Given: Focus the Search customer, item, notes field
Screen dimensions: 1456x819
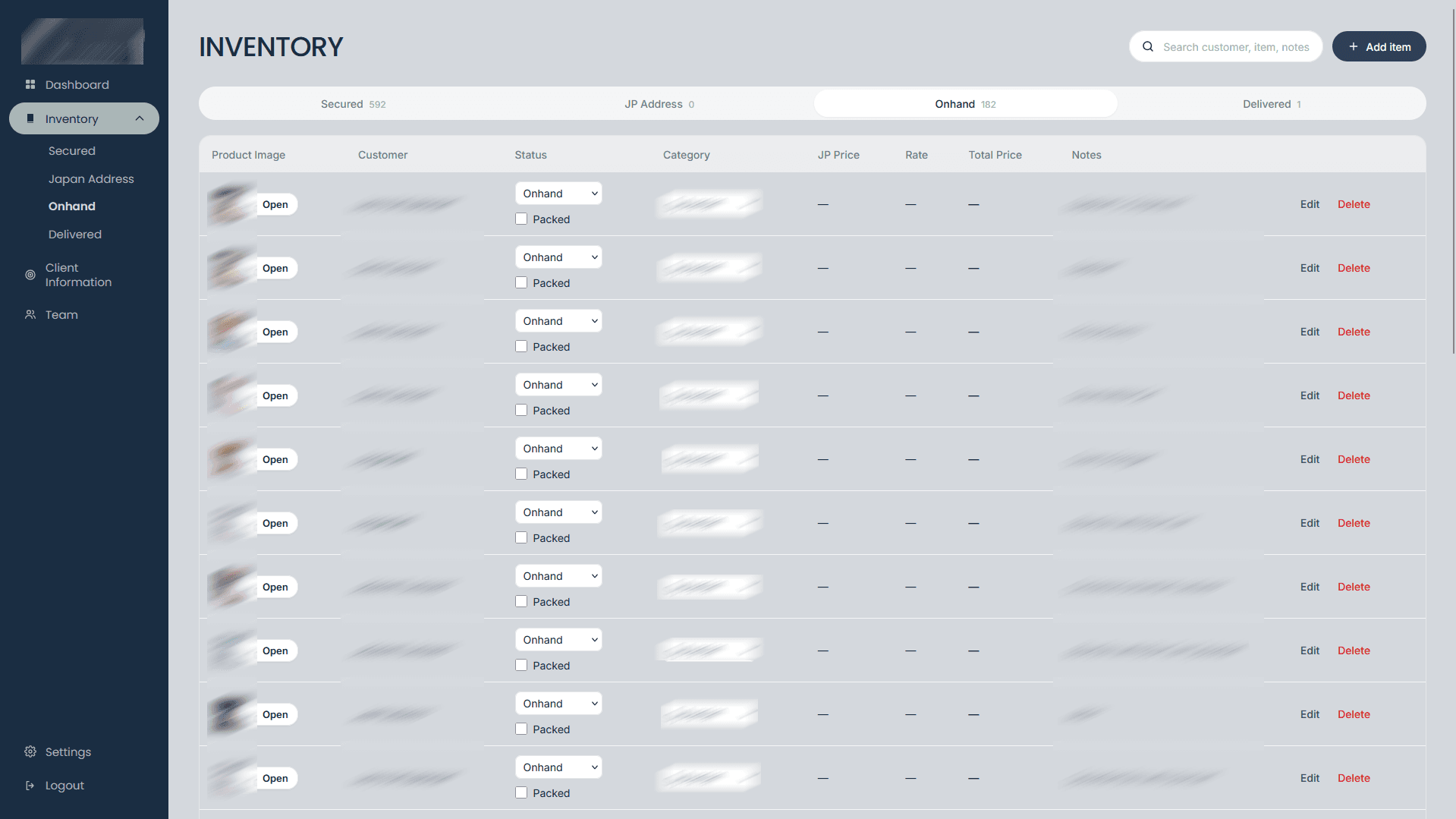Looking at the screenshot, I should [1226, 46].
